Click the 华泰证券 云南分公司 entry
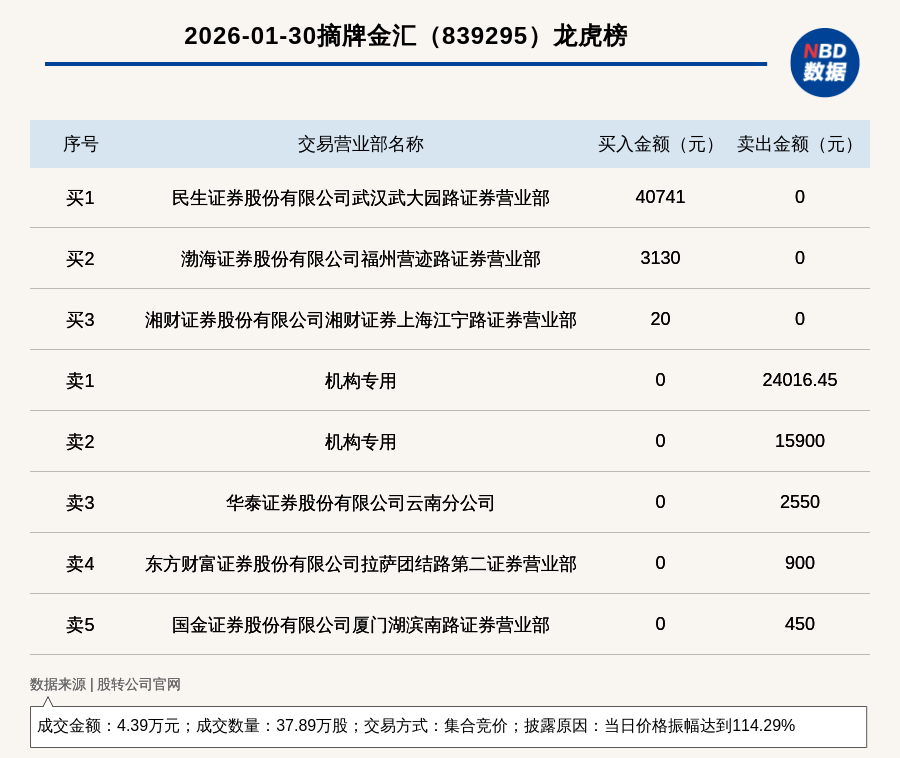The height and width of the screenshot is (758, 900). 360,503
